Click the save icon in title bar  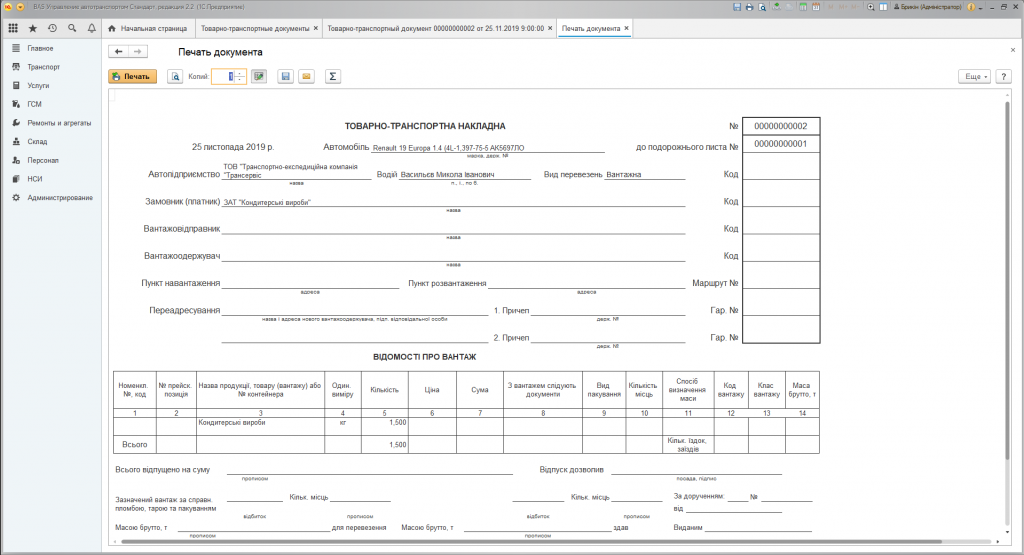coord(737,7)
